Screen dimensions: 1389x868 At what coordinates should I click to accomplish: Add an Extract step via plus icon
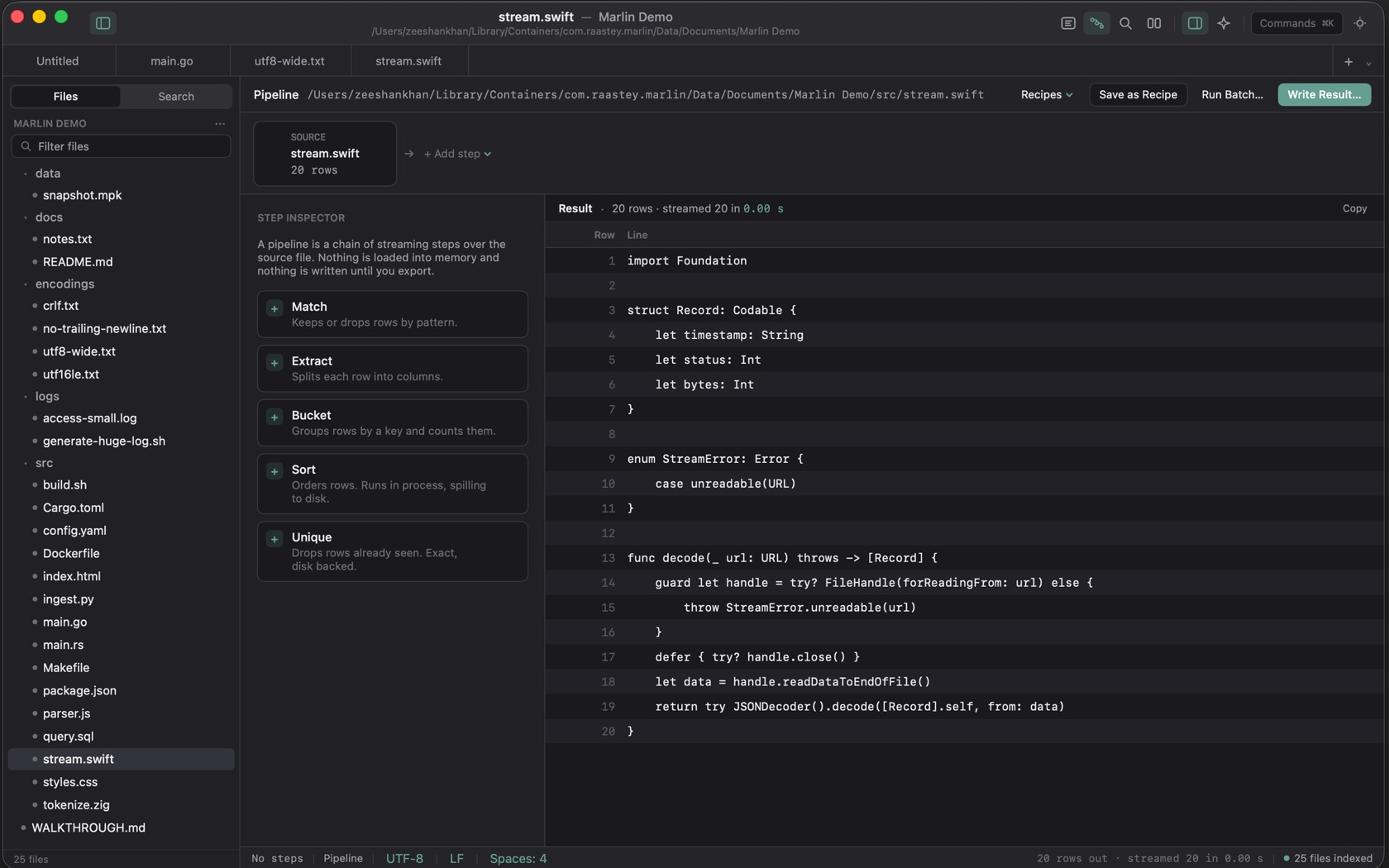pos(274,363)
